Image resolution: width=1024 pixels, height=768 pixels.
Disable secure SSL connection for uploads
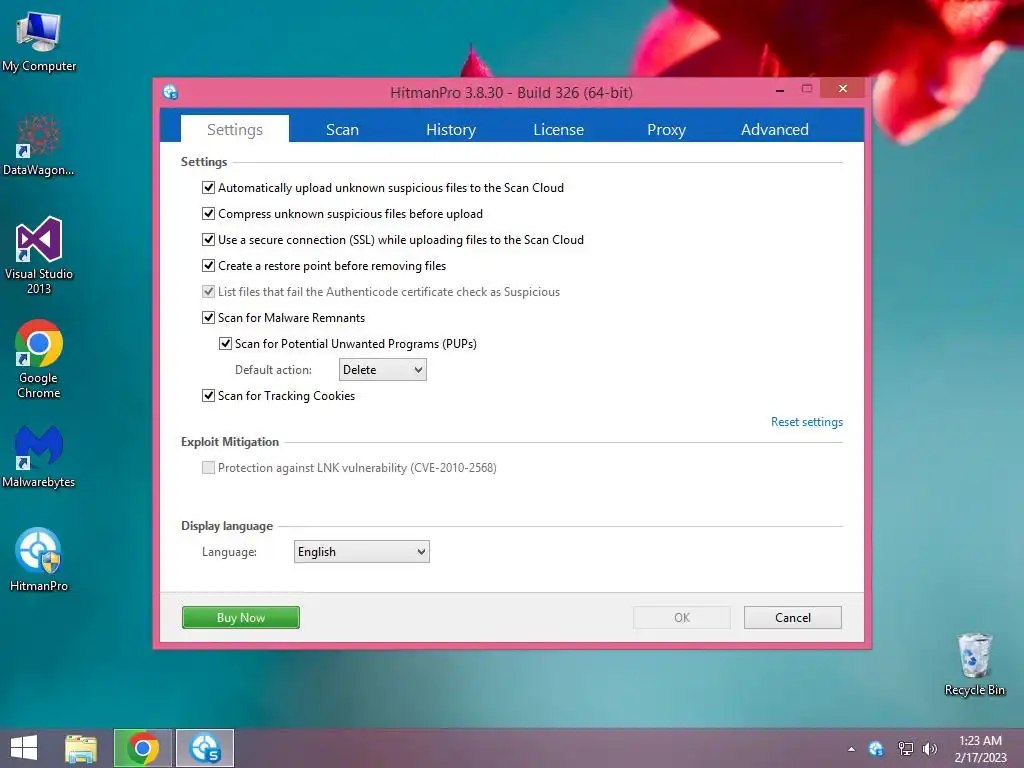(208, 240)
